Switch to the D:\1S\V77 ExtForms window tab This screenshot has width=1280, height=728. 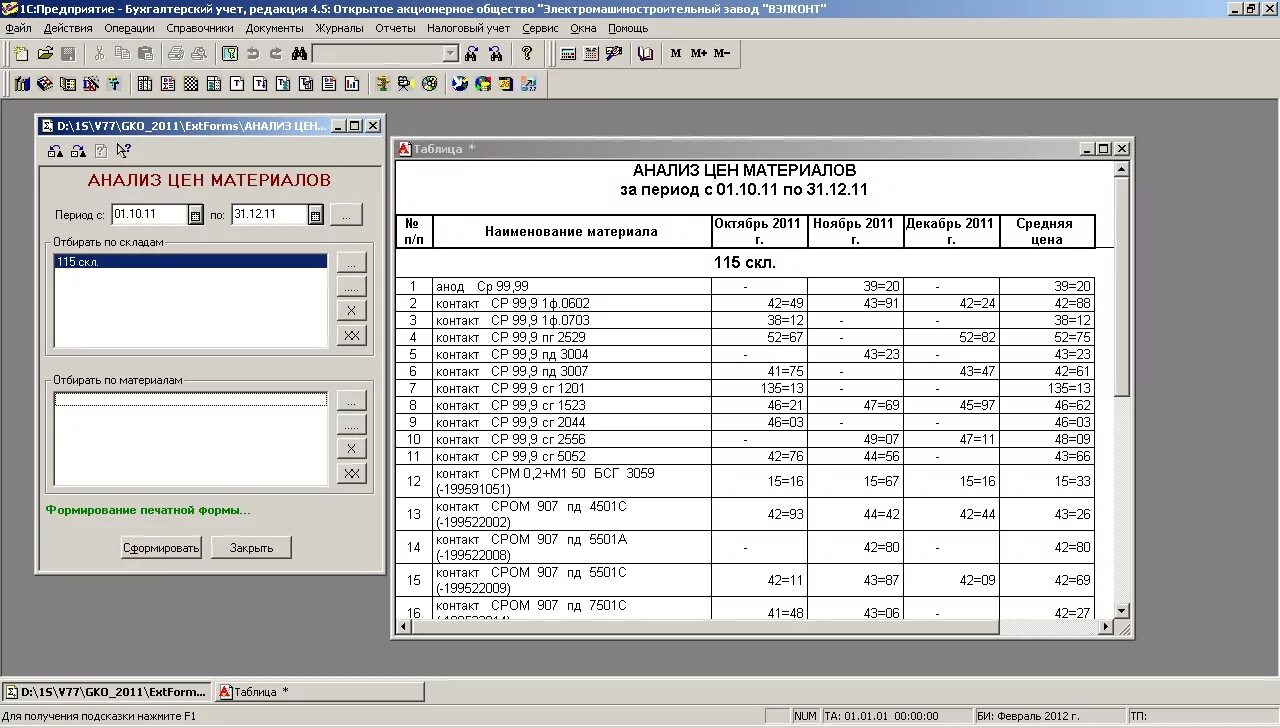click(108, 691)
